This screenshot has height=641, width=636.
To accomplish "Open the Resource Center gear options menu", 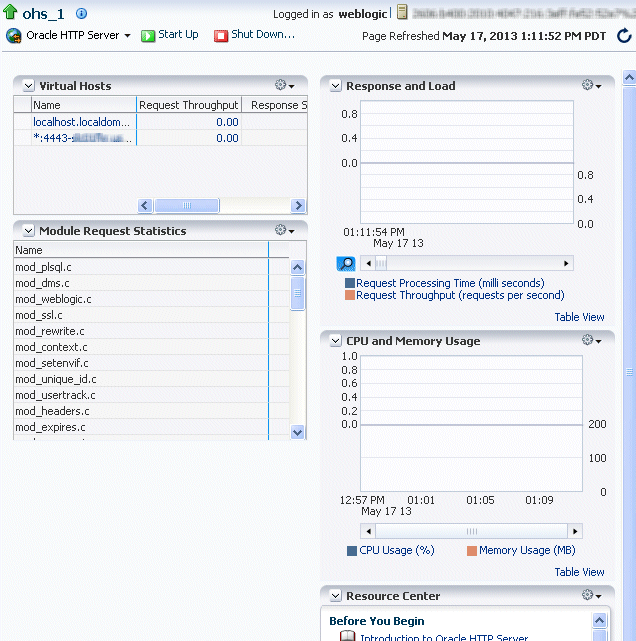I will point(591,595).
